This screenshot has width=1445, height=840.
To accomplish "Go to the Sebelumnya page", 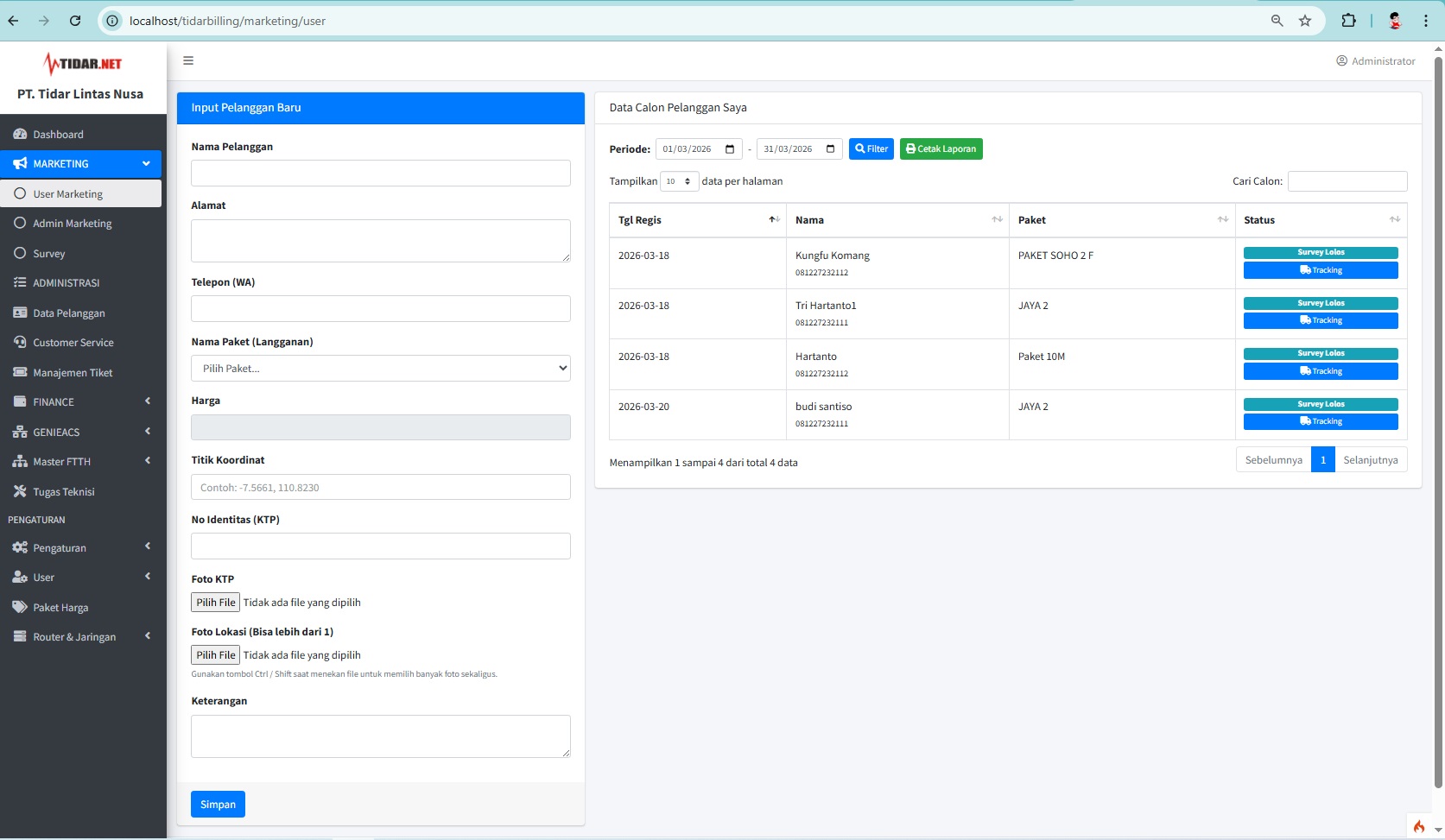I will [1273, 460].
